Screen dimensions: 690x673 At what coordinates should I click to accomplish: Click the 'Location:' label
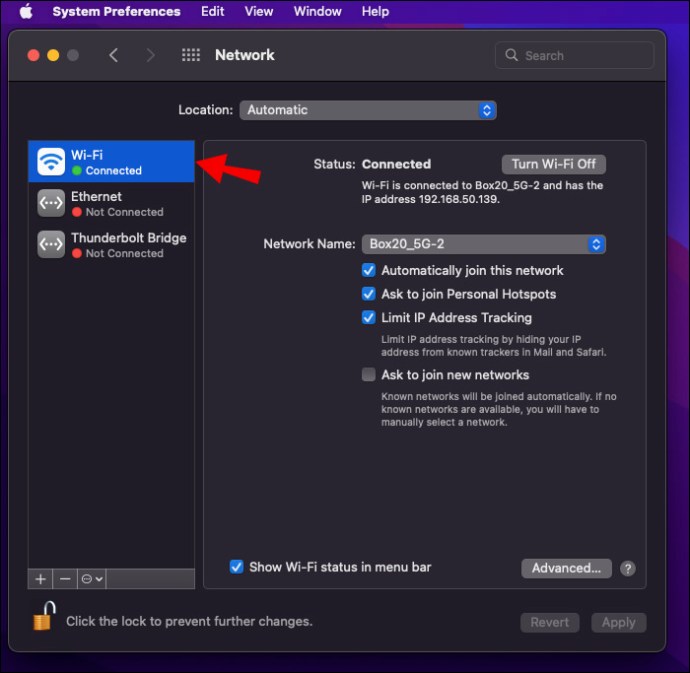(206, 110)
